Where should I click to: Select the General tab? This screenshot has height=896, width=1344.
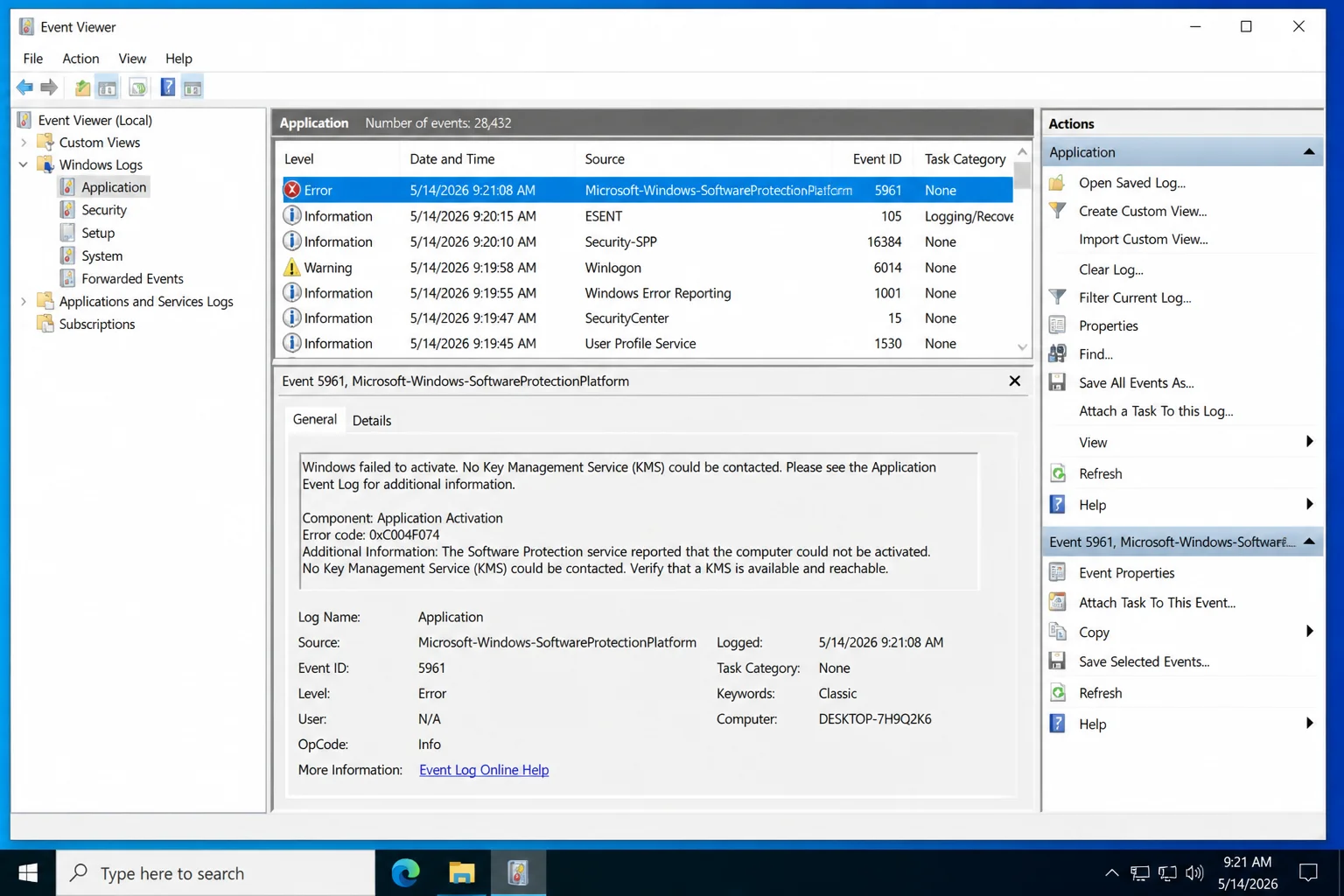pyautogui.click(x=315, y=420)
